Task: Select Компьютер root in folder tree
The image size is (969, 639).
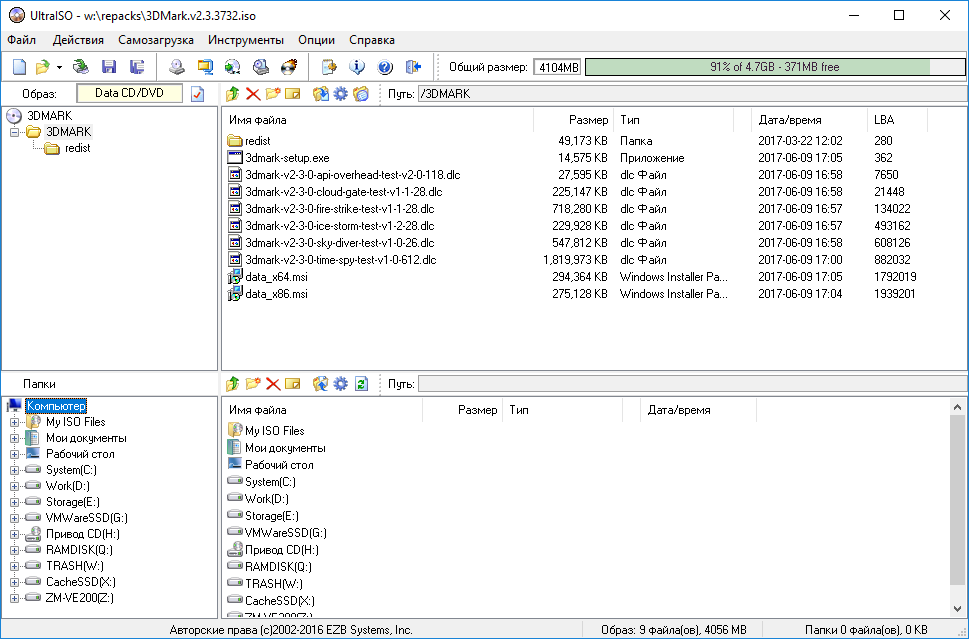Action: [x=56, y=406]
